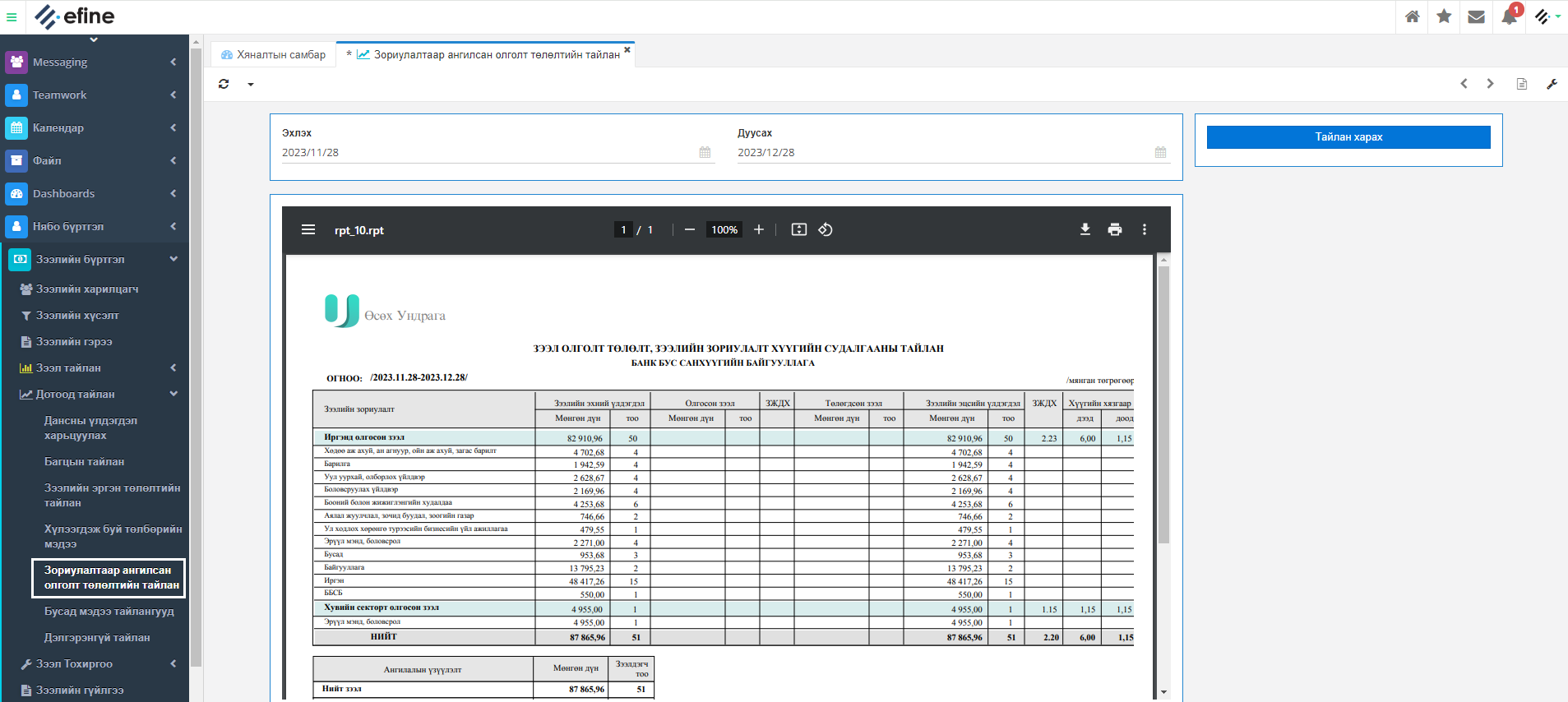Open the wrench settings icon

(x=1552, y=84)
